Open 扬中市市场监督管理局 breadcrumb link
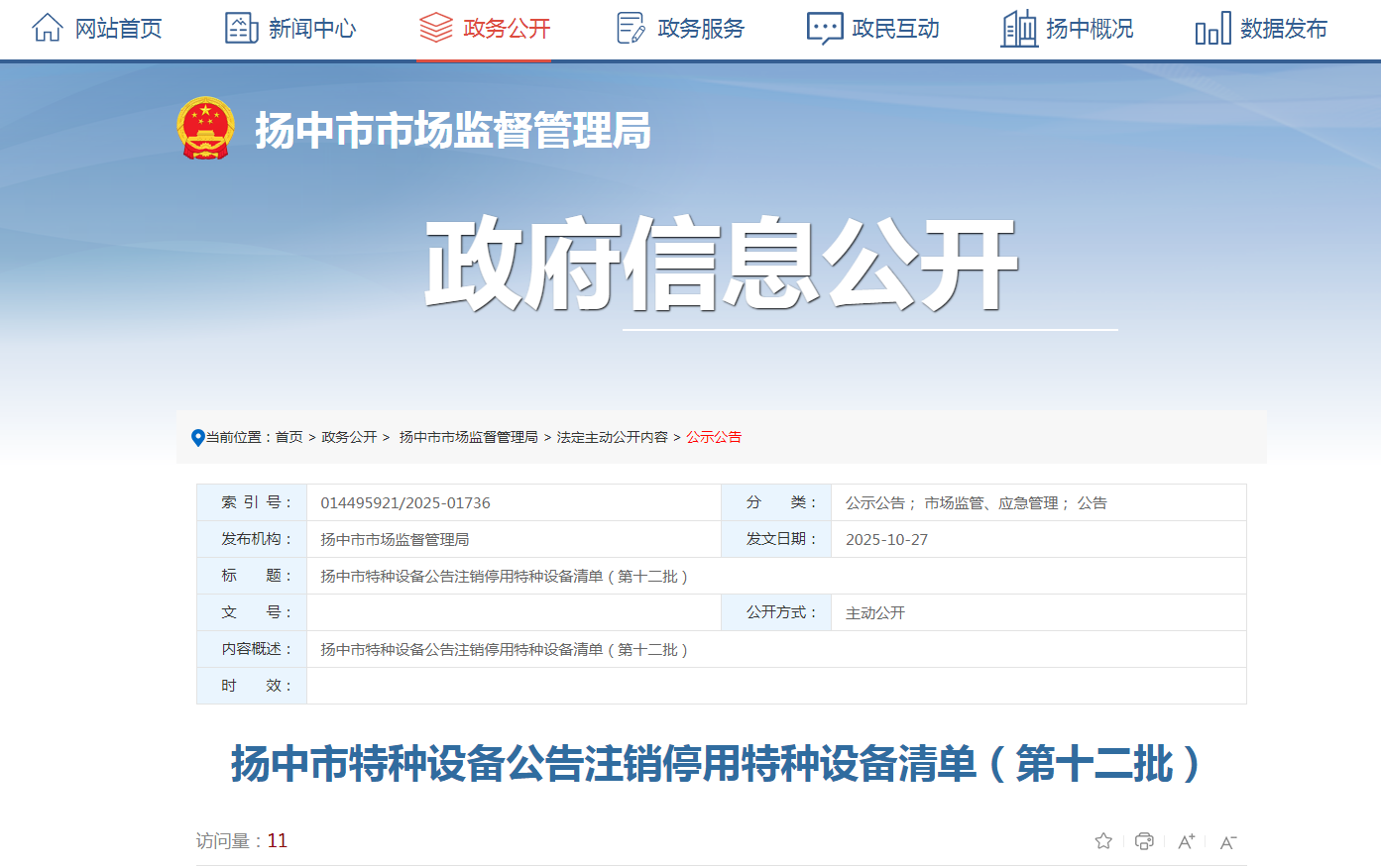The height and width of the screenshot is (868, 1381). [x=468, y=437]
